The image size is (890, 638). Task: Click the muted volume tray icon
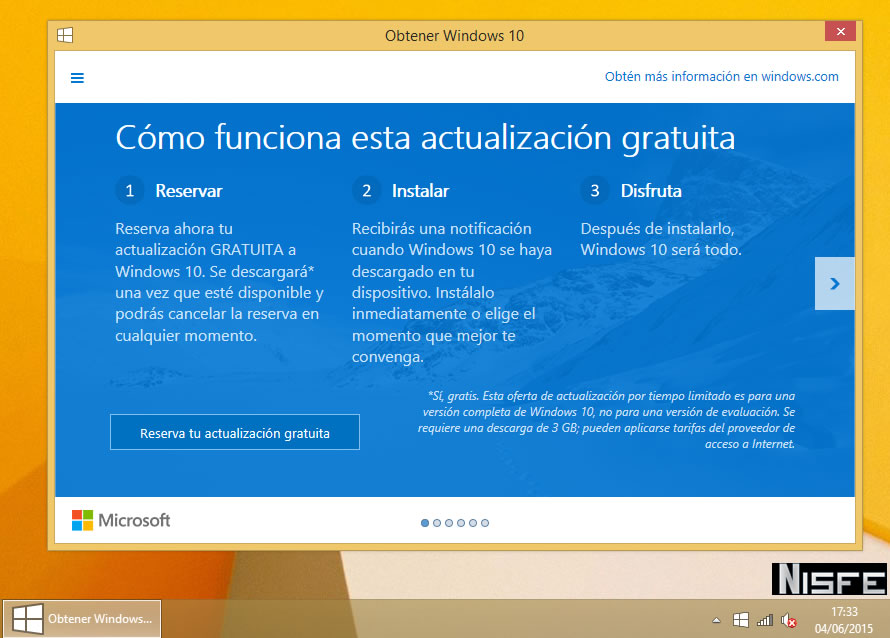[789, 620]
